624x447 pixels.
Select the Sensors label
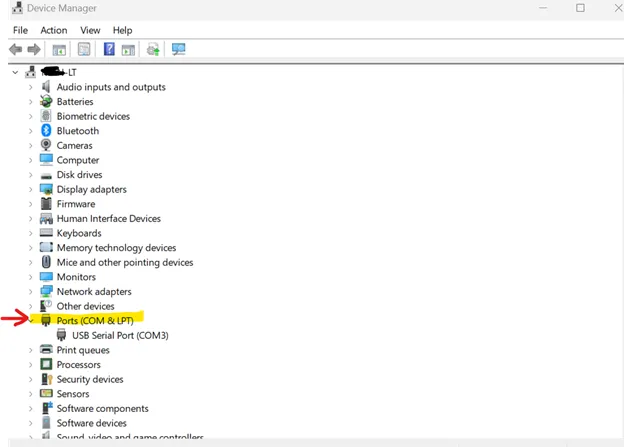tap(73, 394)
